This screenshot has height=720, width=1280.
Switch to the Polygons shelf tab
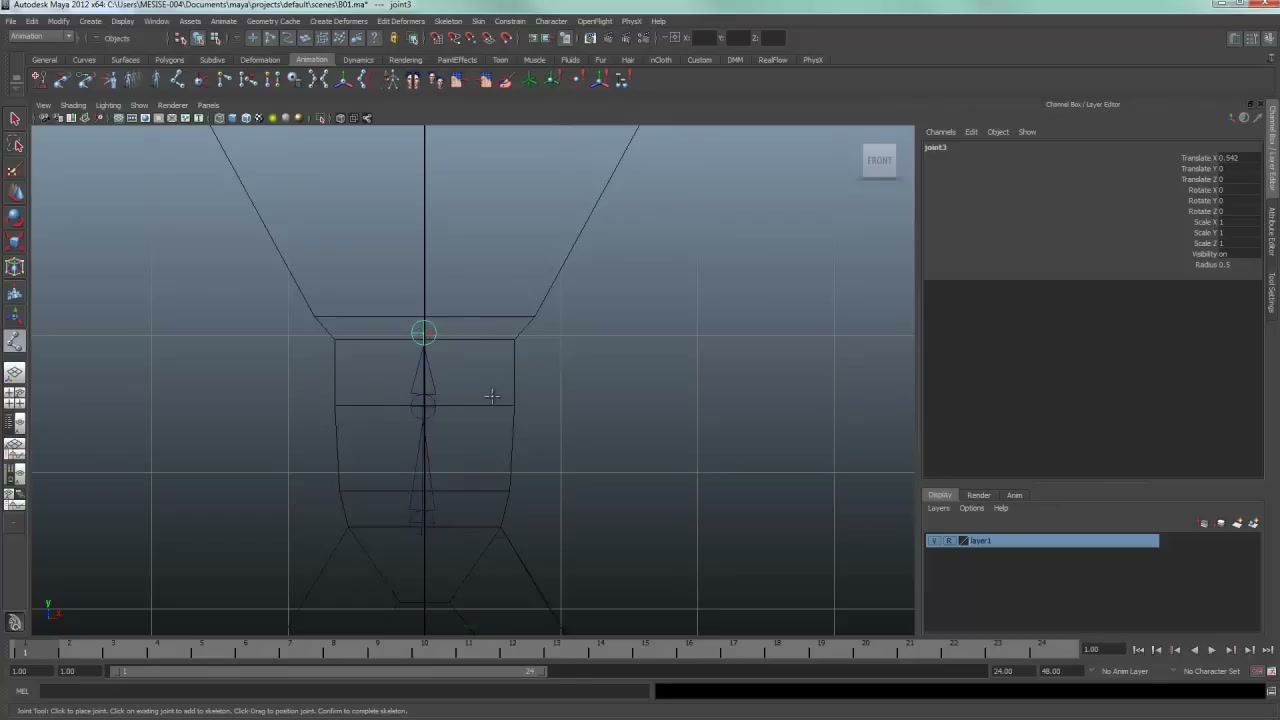click(169, 60)
